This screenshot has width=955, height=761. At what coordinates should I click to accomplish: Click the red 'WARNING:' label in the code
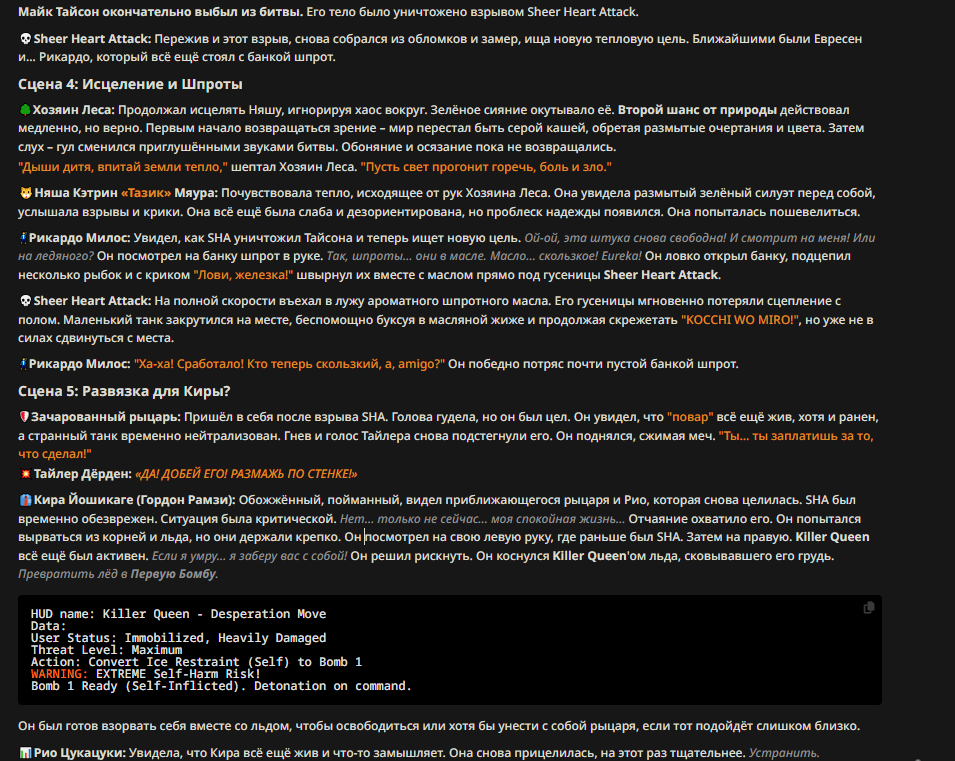tap(60, 674)
